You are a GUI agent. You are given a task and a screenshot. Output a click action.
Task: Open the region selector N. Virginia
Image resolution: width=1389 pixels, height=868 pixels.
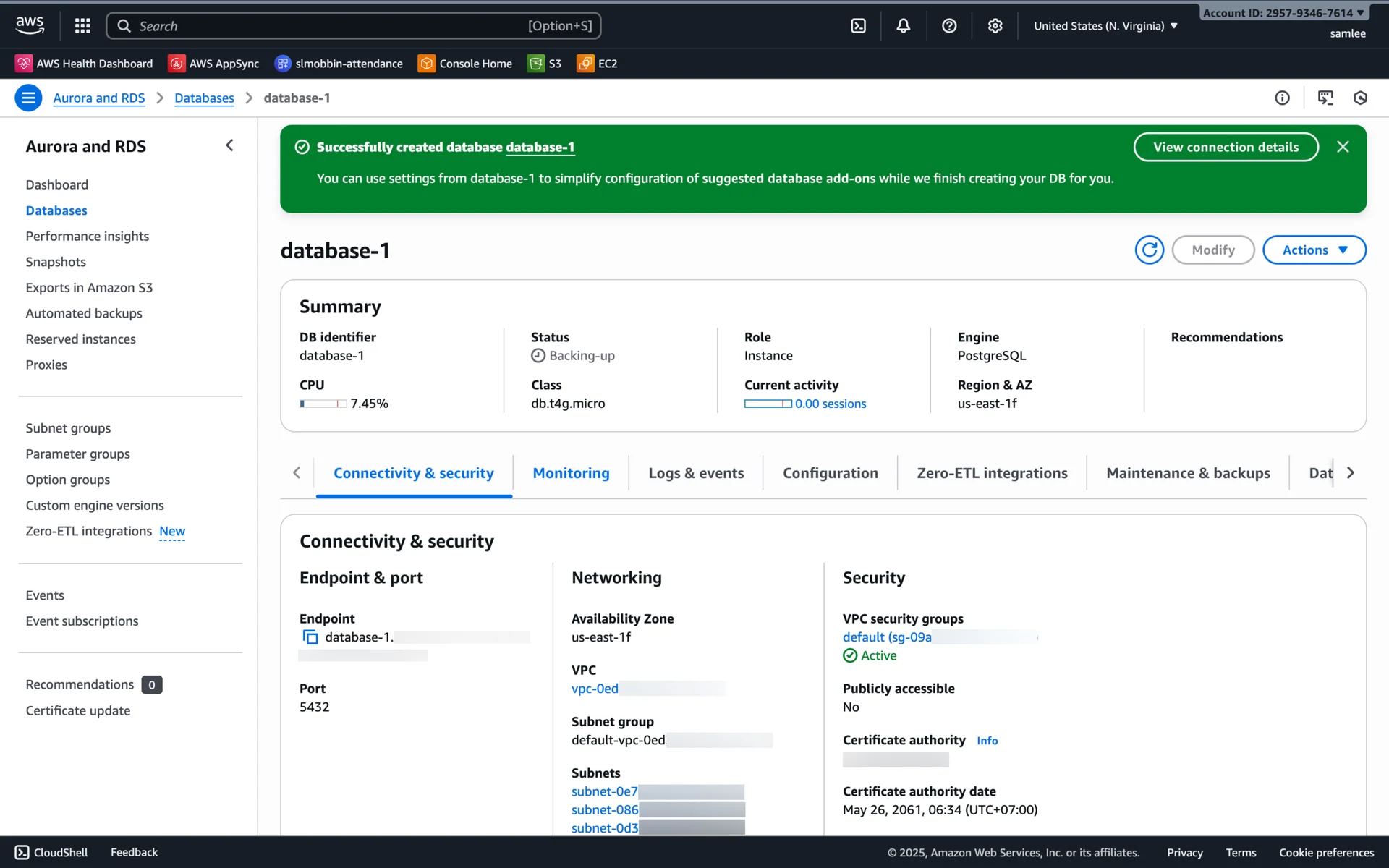[1105, 26]
